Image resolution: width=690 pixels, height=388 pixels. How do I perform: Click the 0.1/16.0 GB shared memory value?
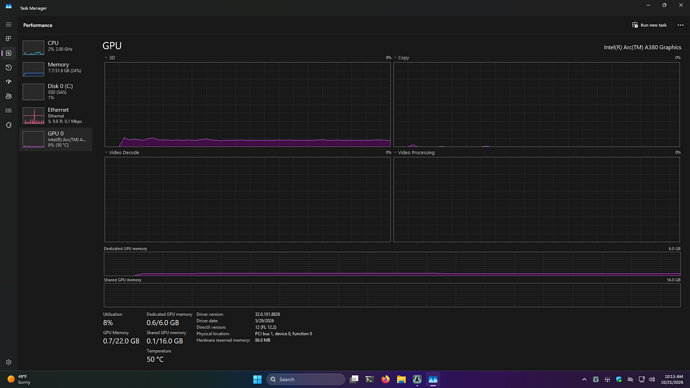tap(165, 341)
